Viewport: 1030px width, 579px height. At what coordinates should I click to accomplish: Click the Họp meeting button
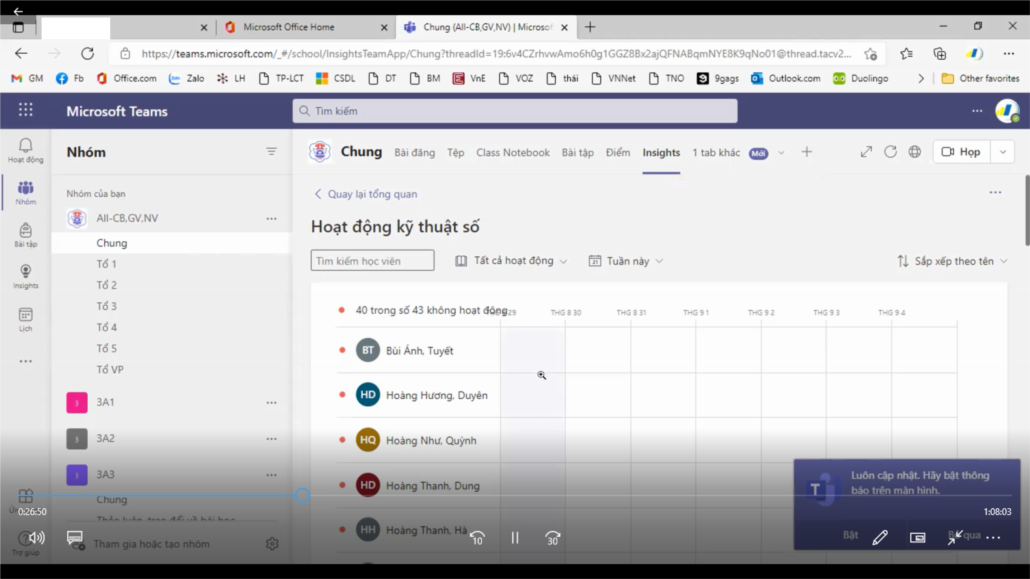coord(962,152)
